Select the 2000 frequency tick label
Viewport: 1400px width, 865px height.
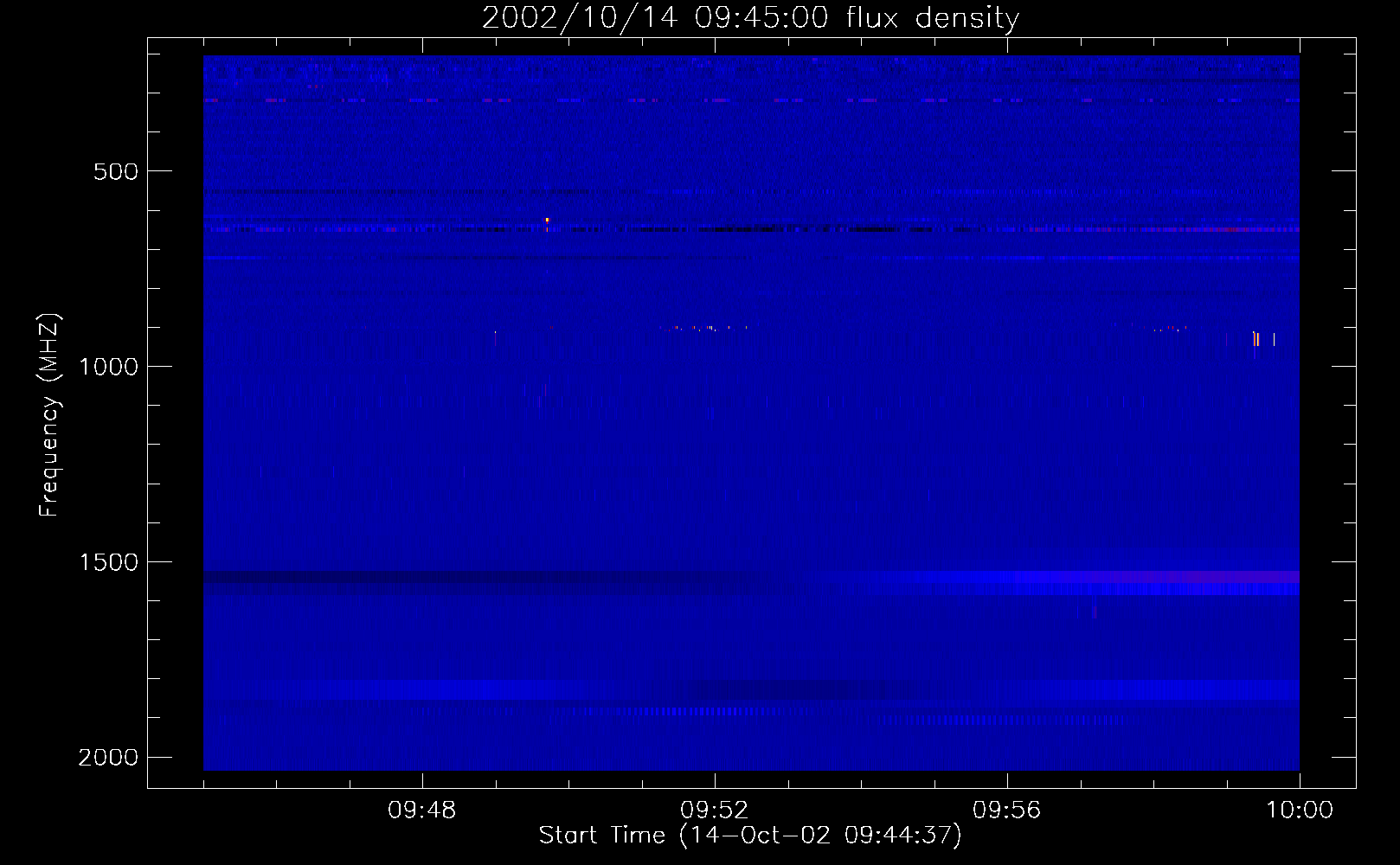point(108,758)
